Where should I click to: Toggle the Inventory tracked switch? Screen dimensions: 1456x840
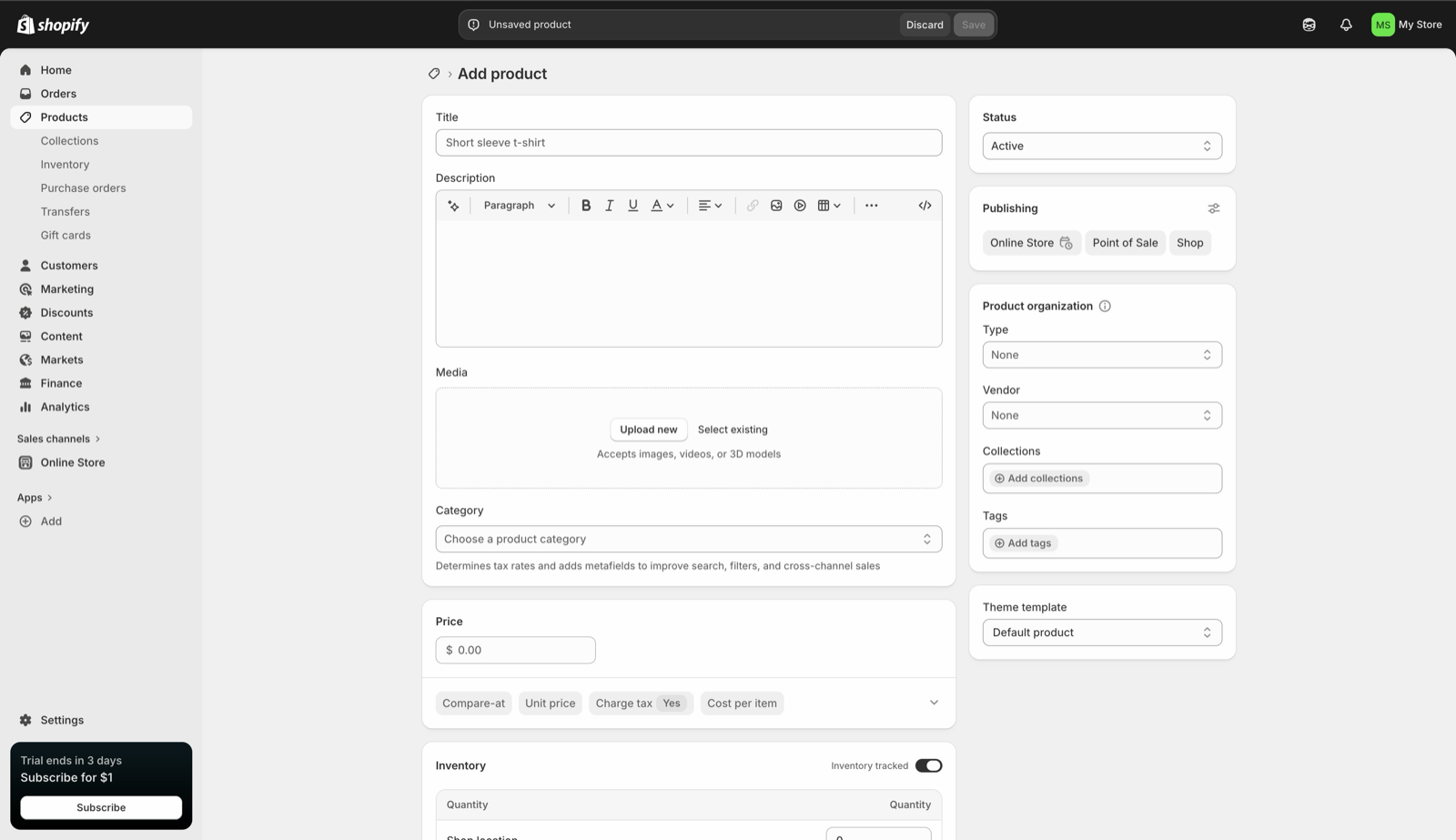(928, 765)
